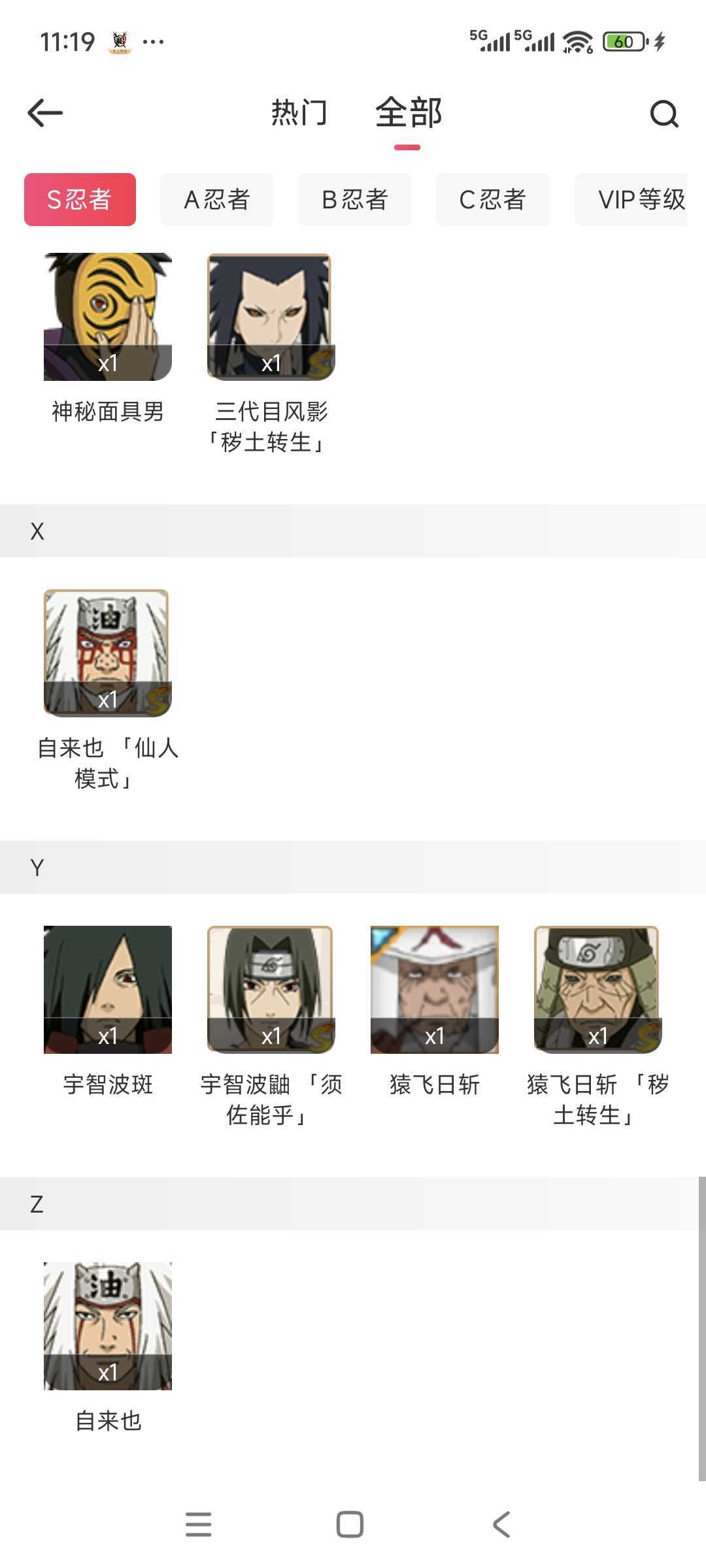This screenshot has height=1568, width=706.
Task: Pick the 宇智波斑 avatar
Action: (x=108, y=990)
